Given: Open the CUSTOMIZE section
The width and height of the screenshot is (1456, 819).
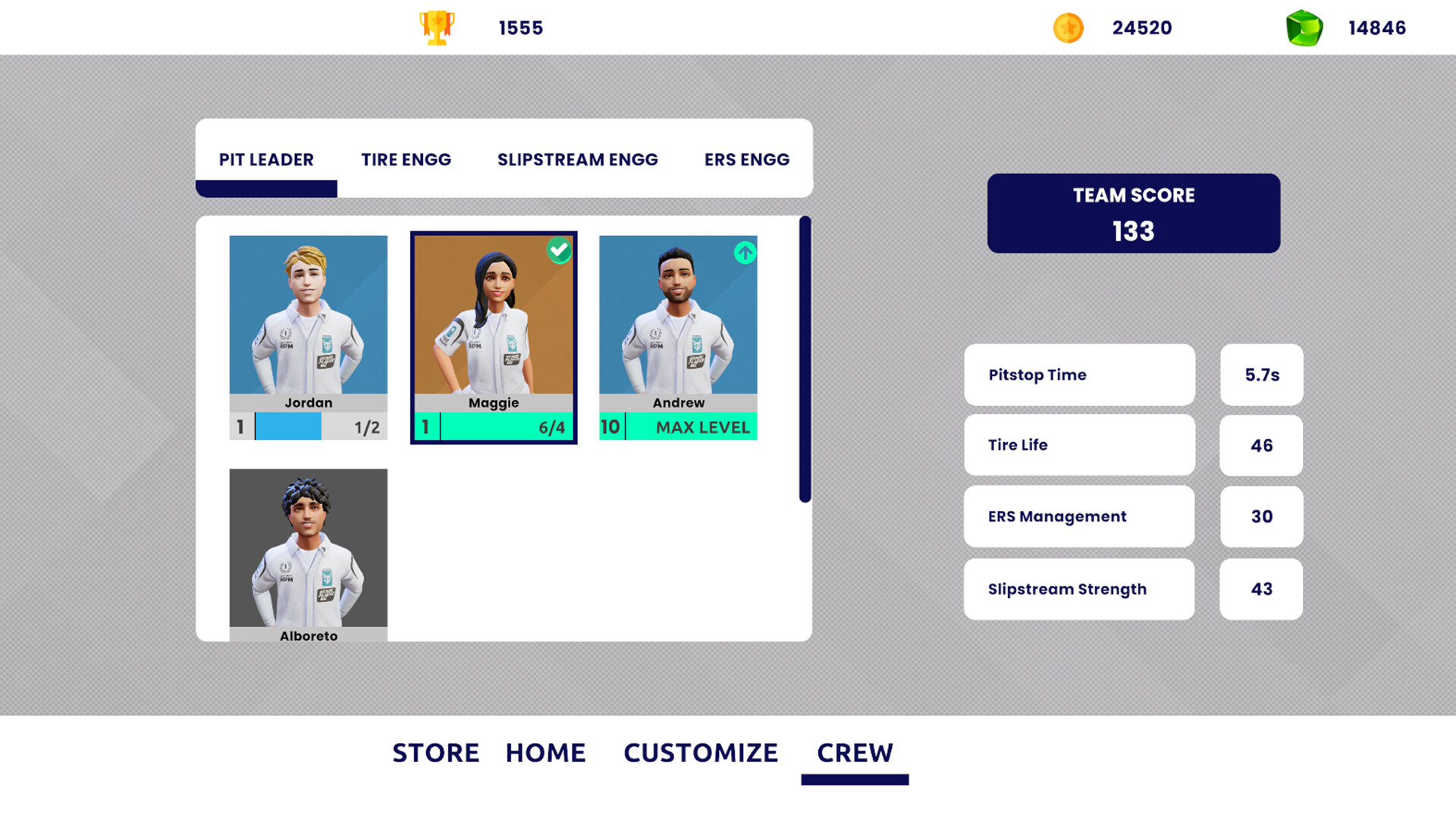Looking at the screenshot, I should tap(701, 753).
